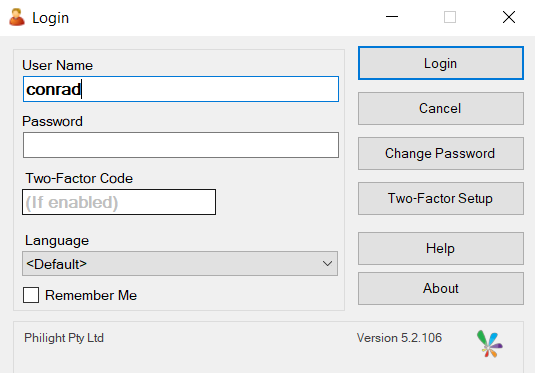Click the user avatar icon in title bar

tap(17, 17)
